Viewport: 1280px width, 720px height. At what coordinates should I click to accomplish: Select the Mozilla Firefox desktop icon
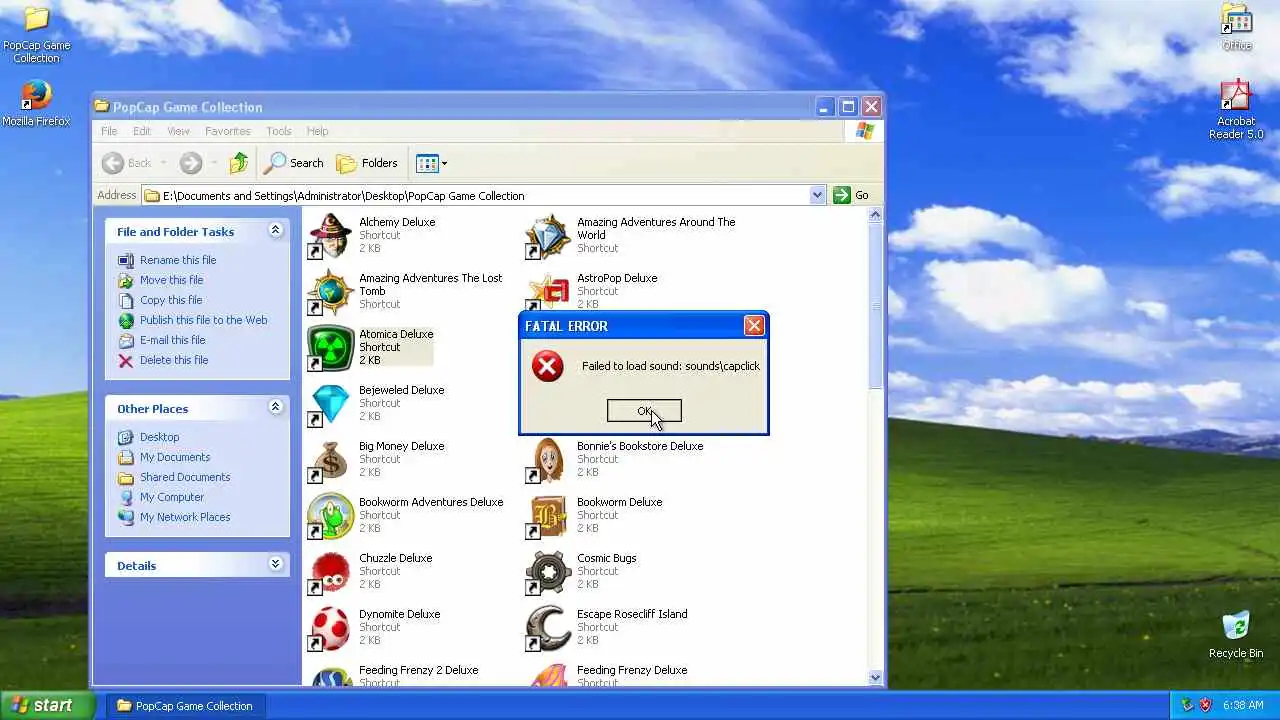click(x=36, y=103)
